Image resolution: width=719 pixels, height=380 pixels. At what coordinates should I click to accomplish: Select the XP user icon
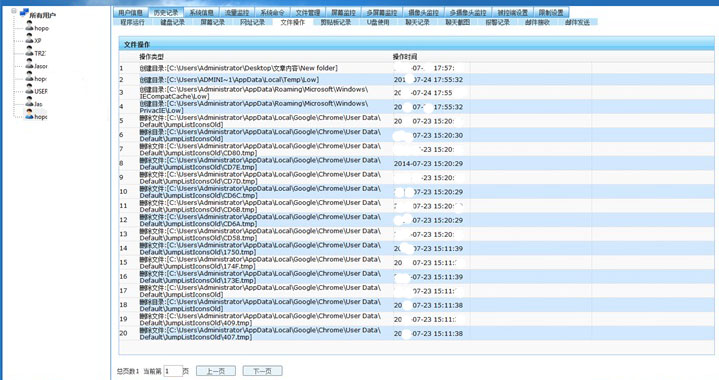29,39
